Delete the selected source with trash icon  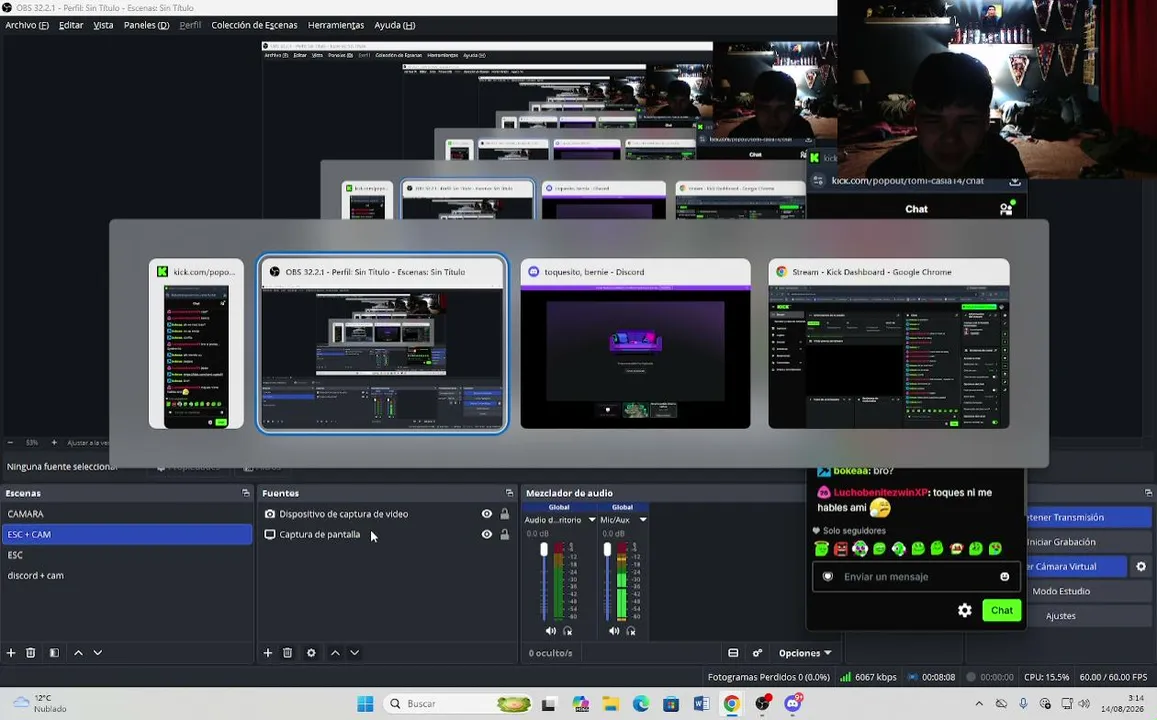(x=288, y=653)
